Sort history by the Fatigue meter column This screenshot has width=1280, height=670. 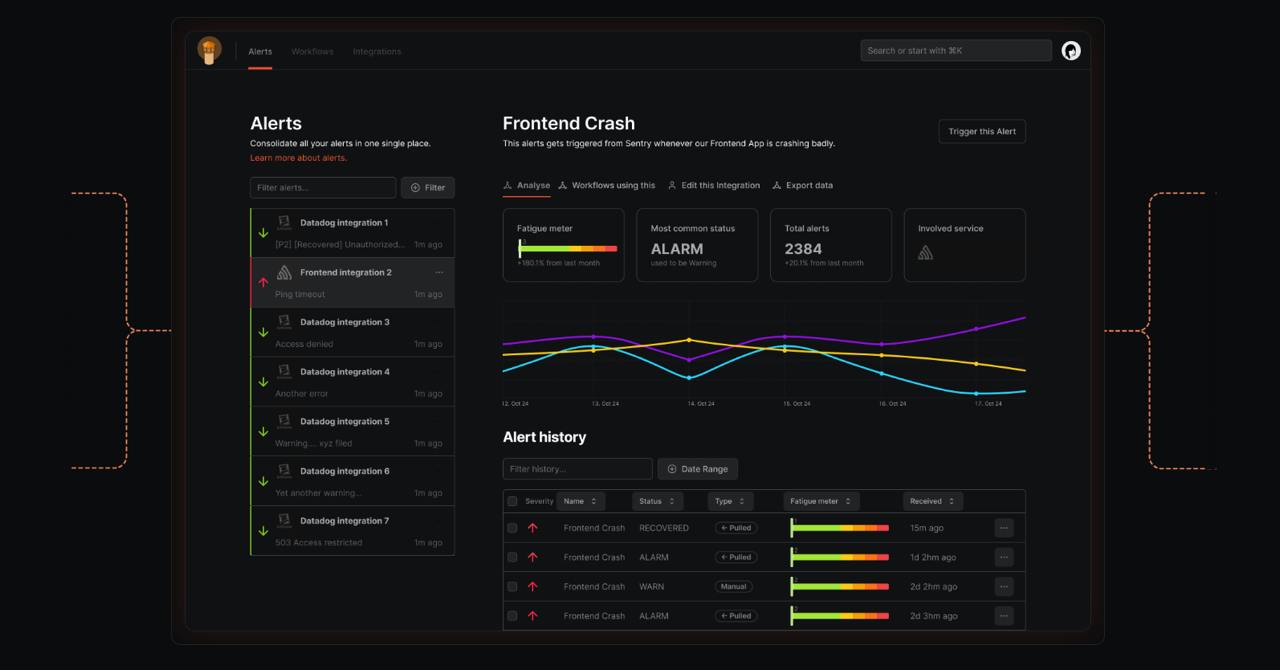tap(821, 501)
